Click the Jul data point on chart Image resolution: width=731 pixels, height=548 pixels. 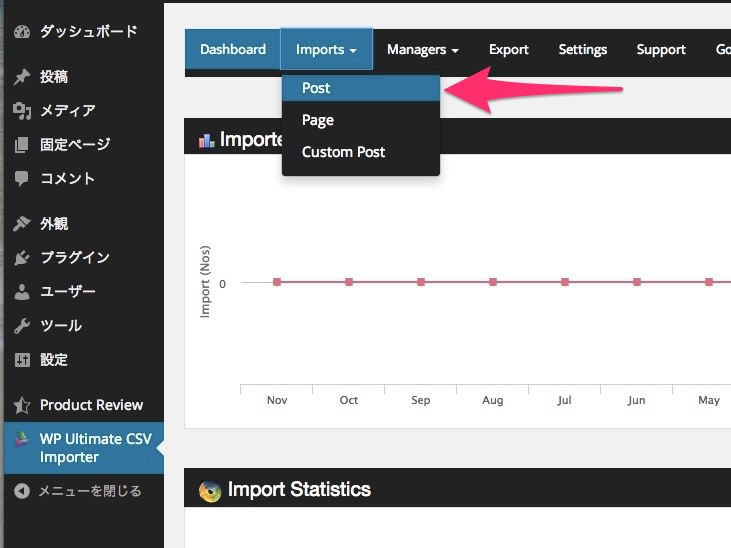[565, 282]
